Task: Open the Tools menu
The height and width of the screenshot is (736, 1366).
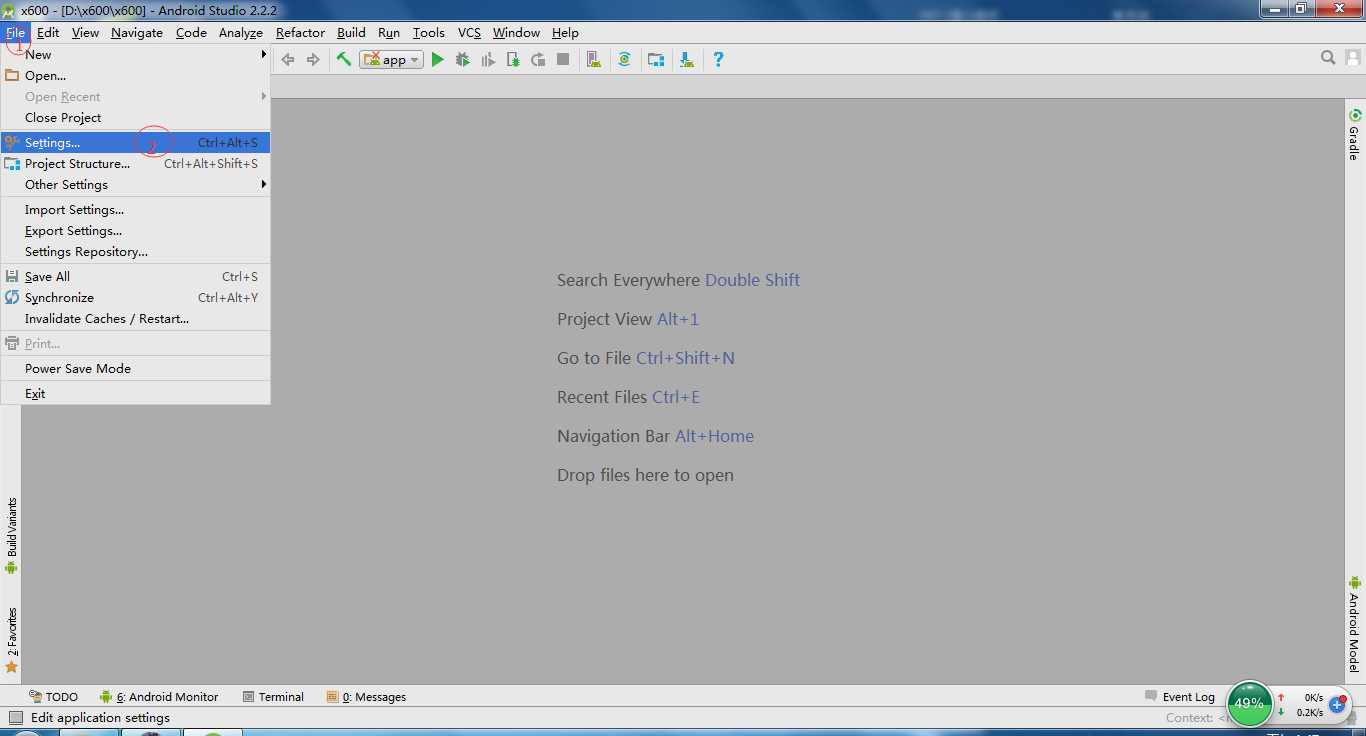Action: [x=429, y=32]
